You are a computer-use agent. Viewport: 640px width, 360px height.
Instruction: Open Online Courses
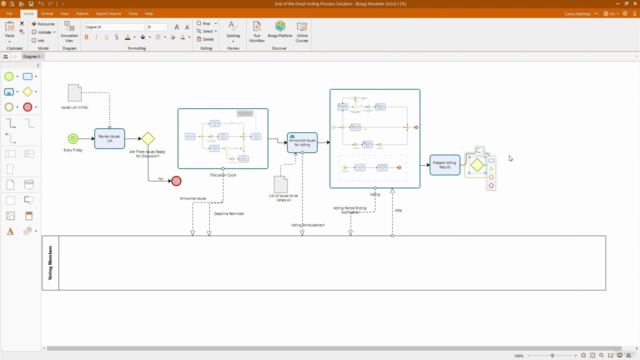[302, 31]
